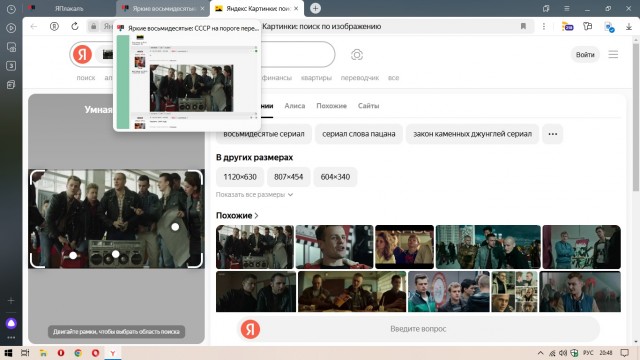
Task: Choose the 807×454 size
Action: pos(289,177)
